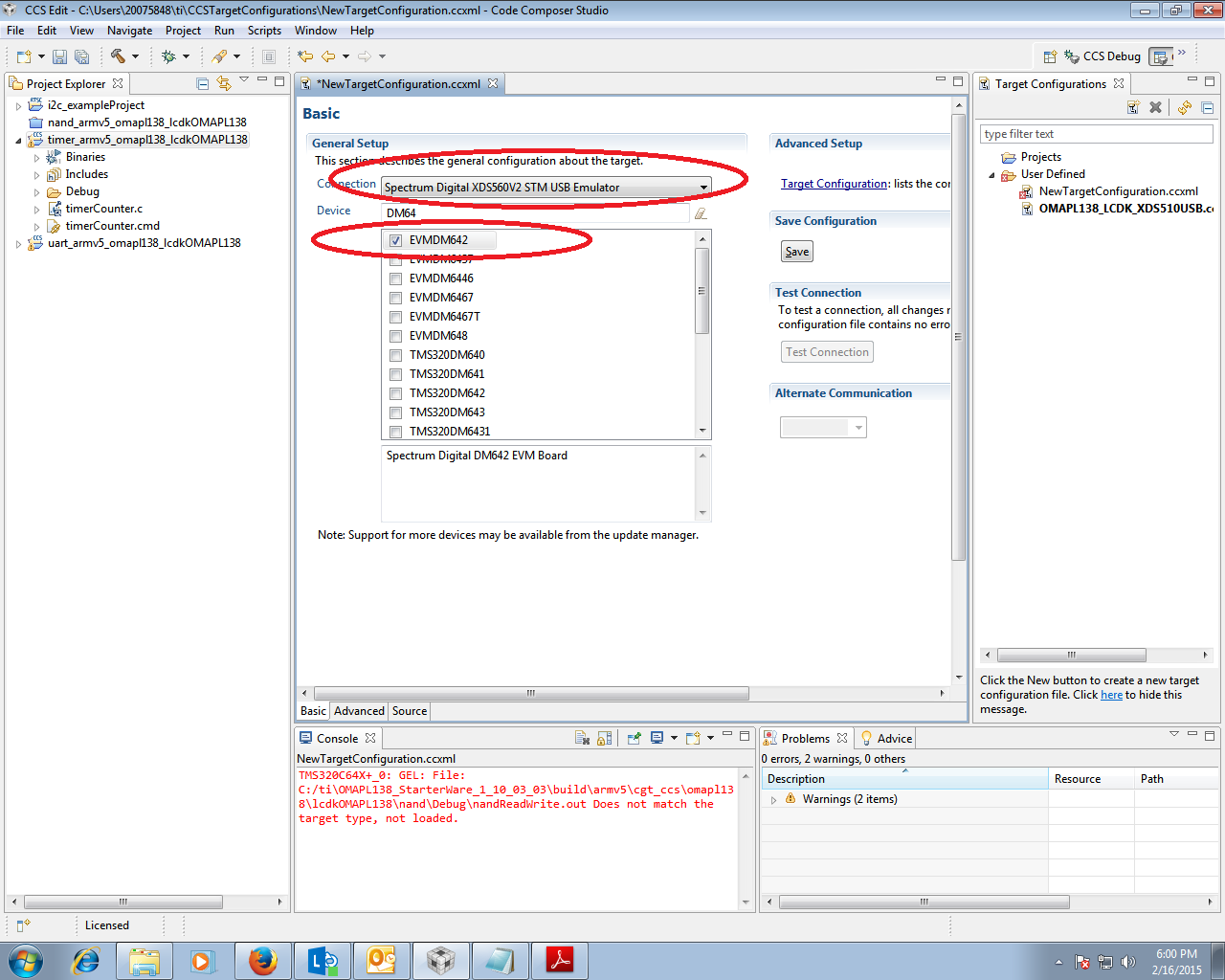
Task: Check the EVMDM6446 device checkbox
Action: coord(395,278)
